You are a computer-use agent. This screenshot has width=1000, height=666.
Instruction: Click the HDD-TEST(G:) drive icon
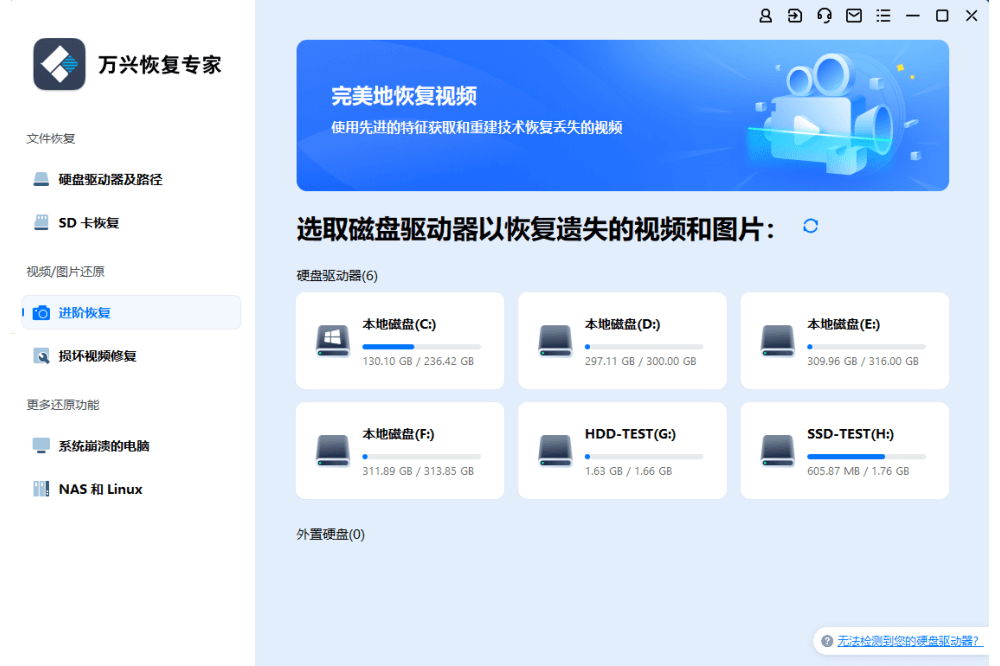pyautogui.click(x=555, y=450)
